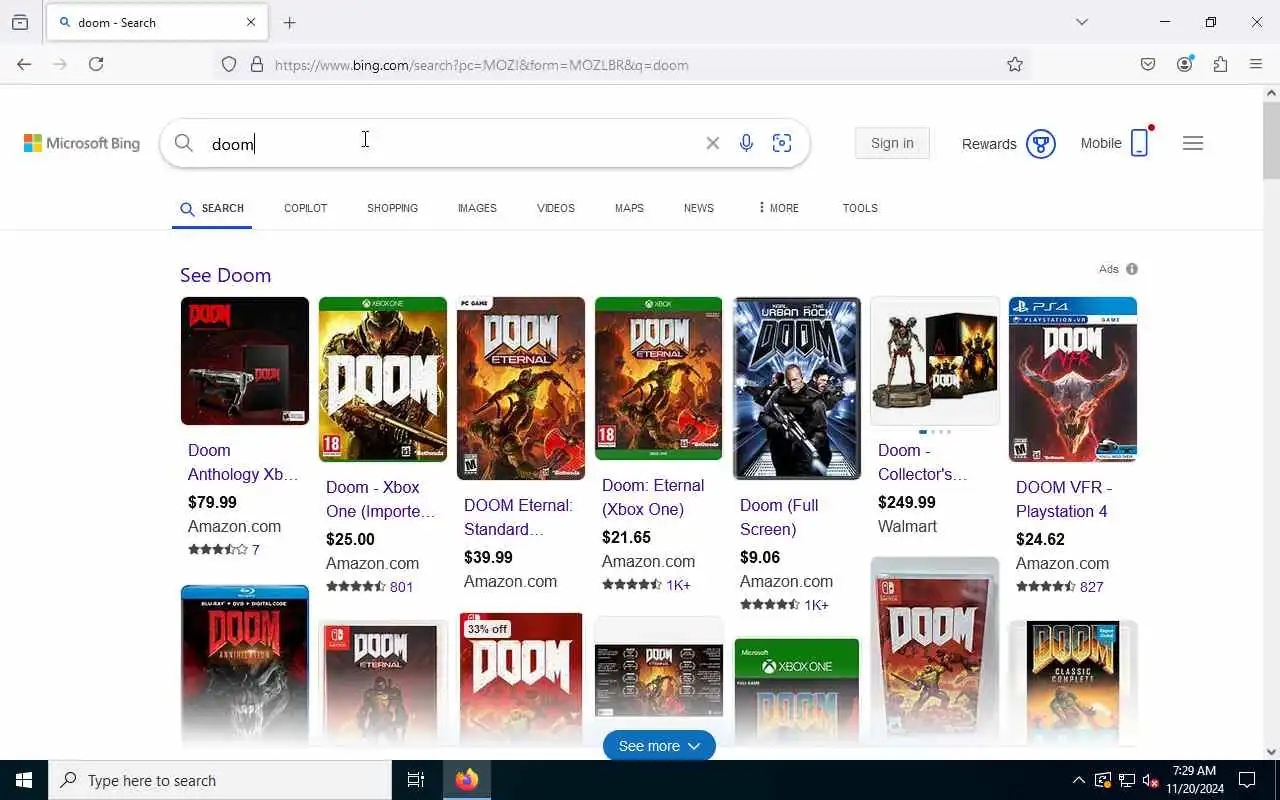Open the tab overview icon in the title bar
This screenshot has width=1280, height=800.
point(20,22)
